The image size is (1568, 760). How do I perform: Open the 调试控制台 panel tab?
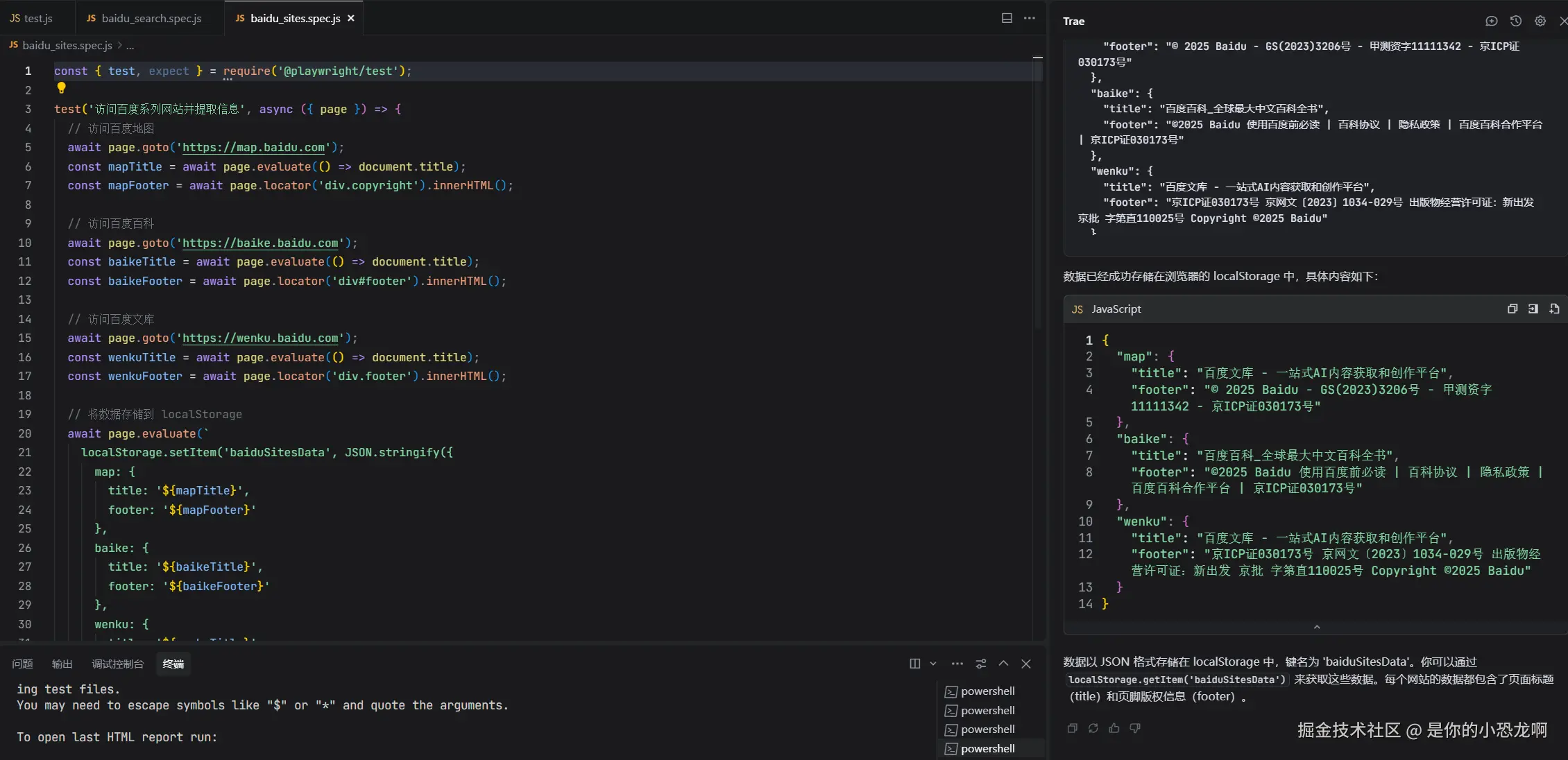(x=117, y=664)
